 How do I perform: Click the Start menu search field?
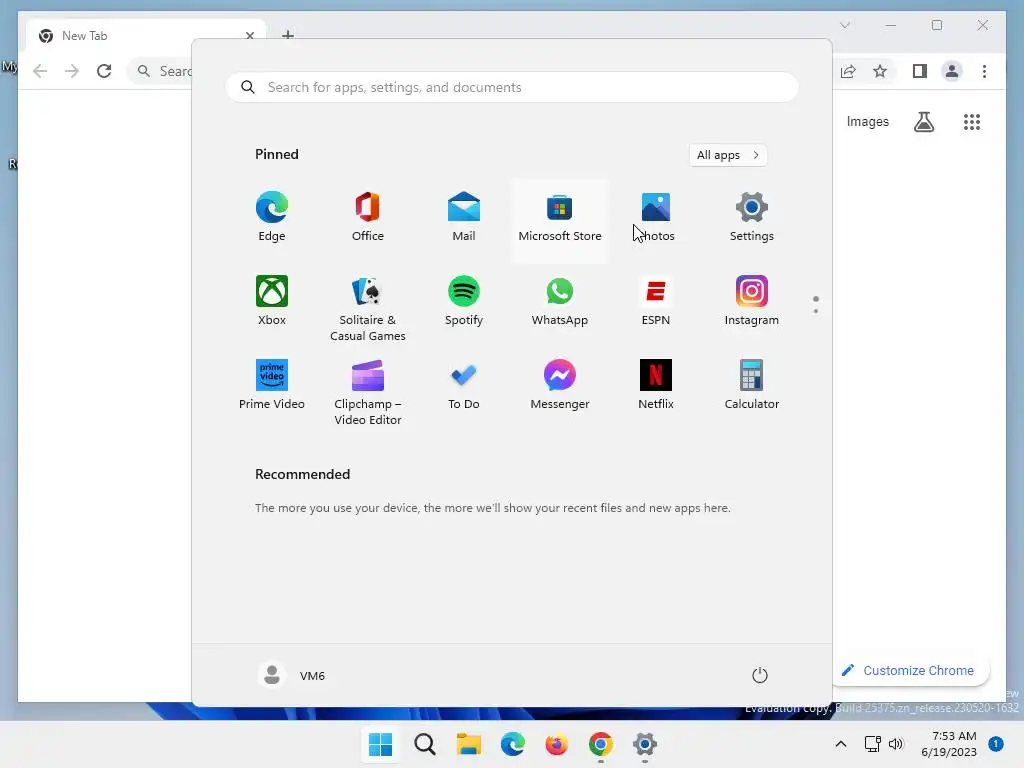pyautogui.click(x=512, y=88)
